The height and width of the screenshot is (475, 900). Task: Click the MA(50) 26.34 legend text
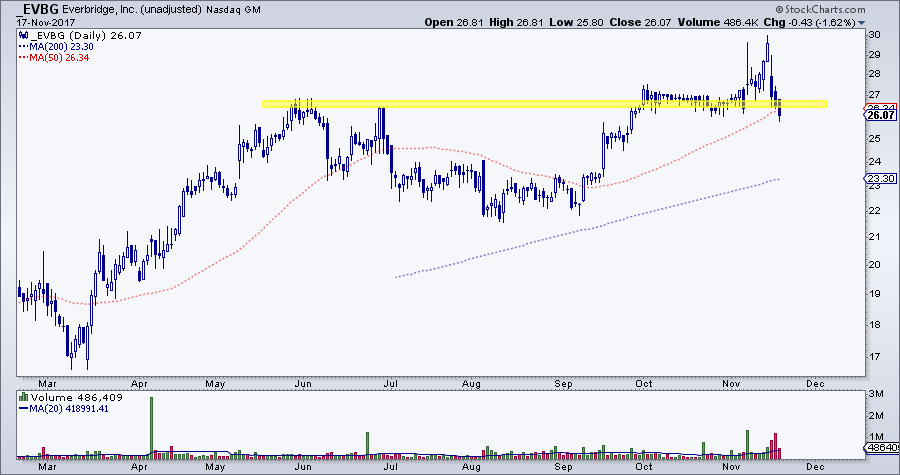tap(59, 57)
